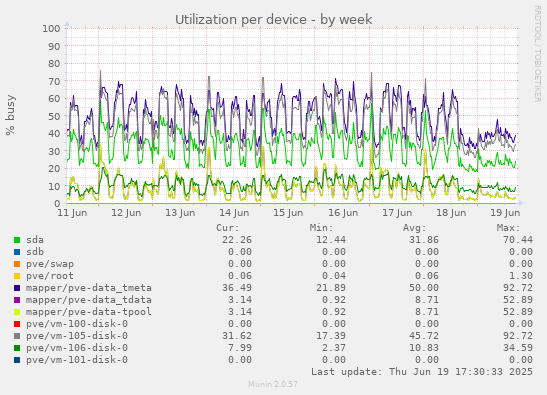The image size is (547, 395).
Task: Select the 'pve/vm-100-disk-0' legend label
Action: coord(77,324)
